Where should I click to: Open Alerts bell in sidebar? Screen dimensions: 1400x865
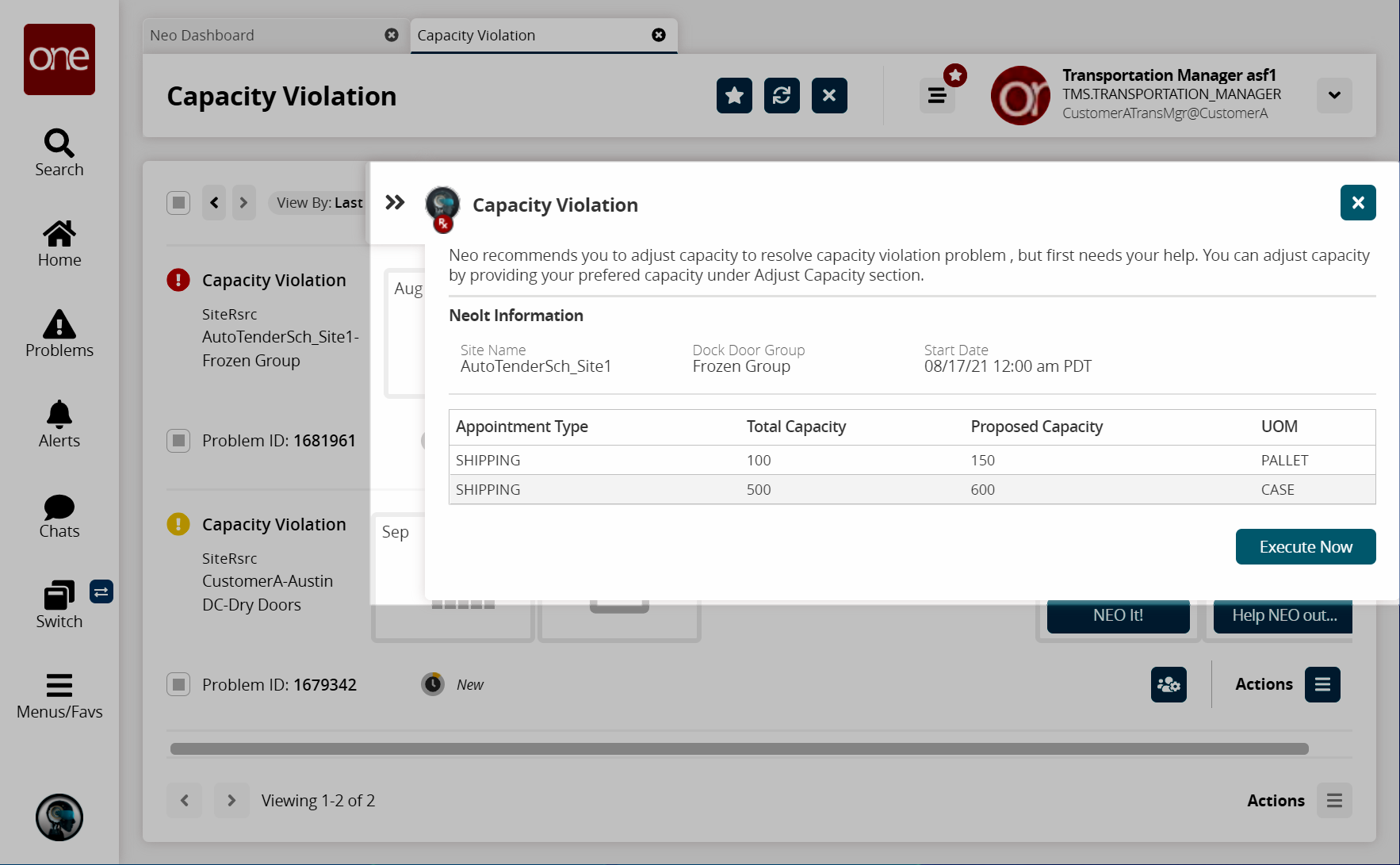pyautogui.click(x=59, y=424)
